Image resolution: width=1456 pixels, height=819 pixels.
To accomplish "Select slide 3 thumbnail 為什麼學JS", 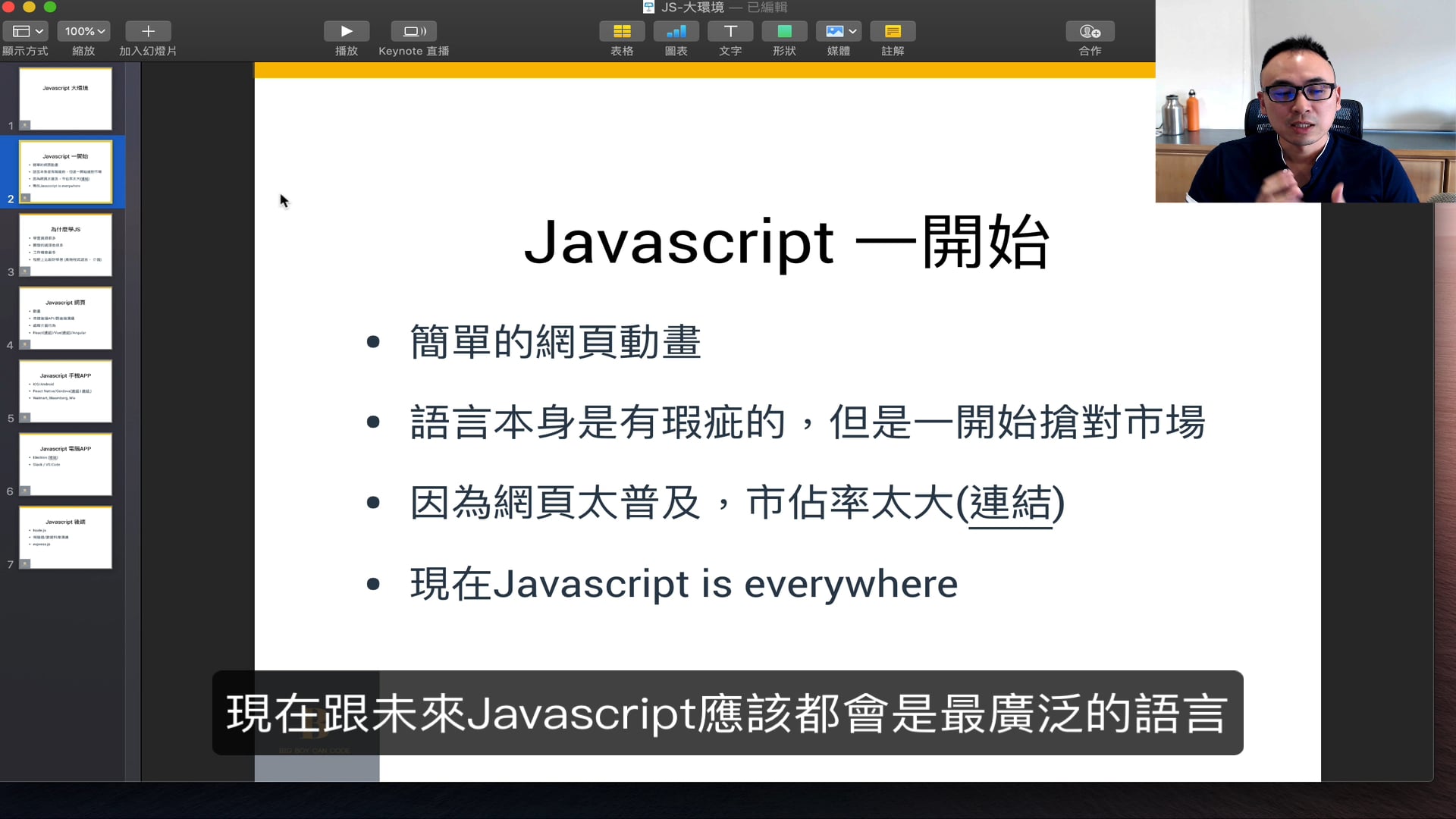I will click(x=65, y=245).
